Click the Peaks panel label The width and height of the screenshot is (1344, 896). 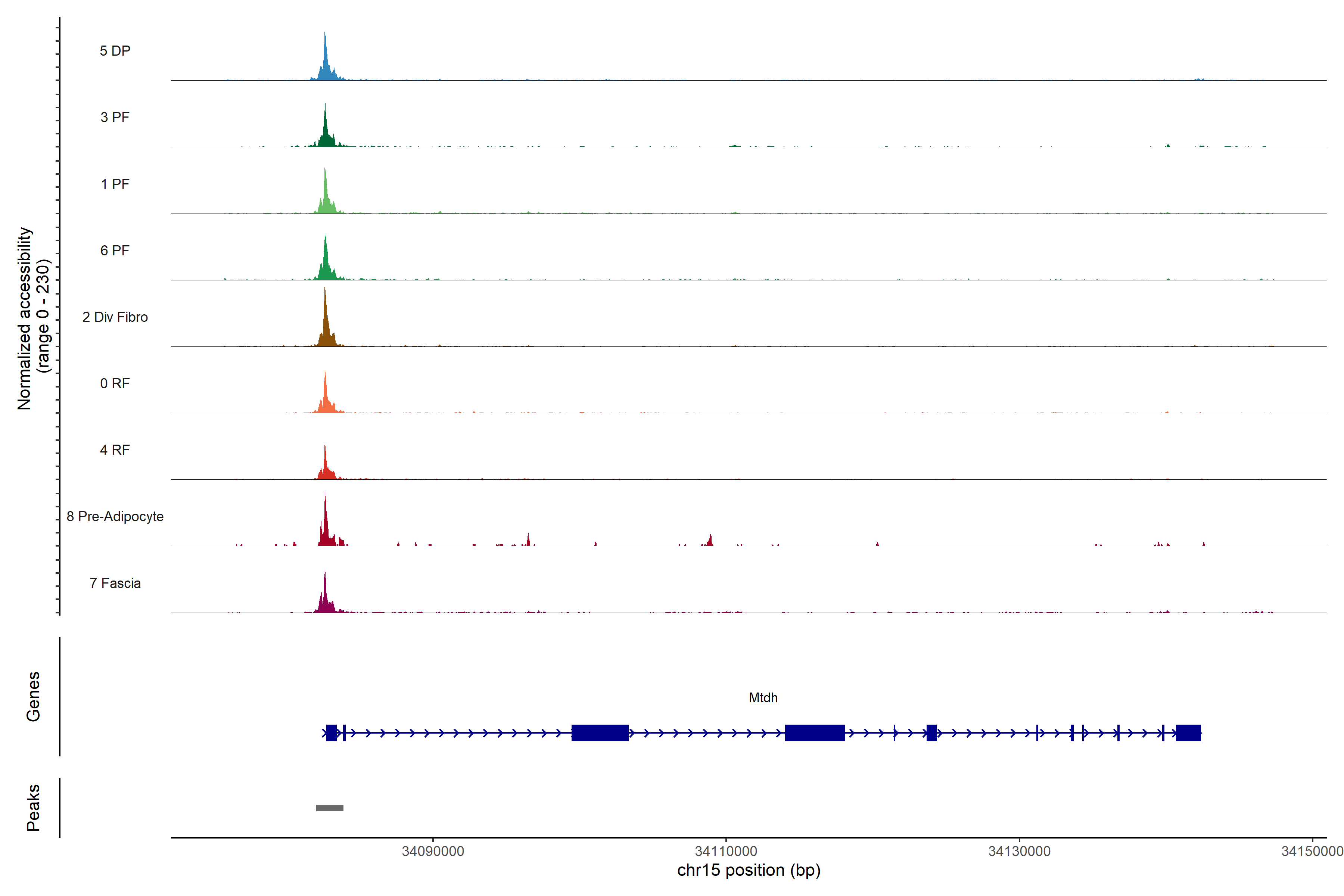point(33,807)
